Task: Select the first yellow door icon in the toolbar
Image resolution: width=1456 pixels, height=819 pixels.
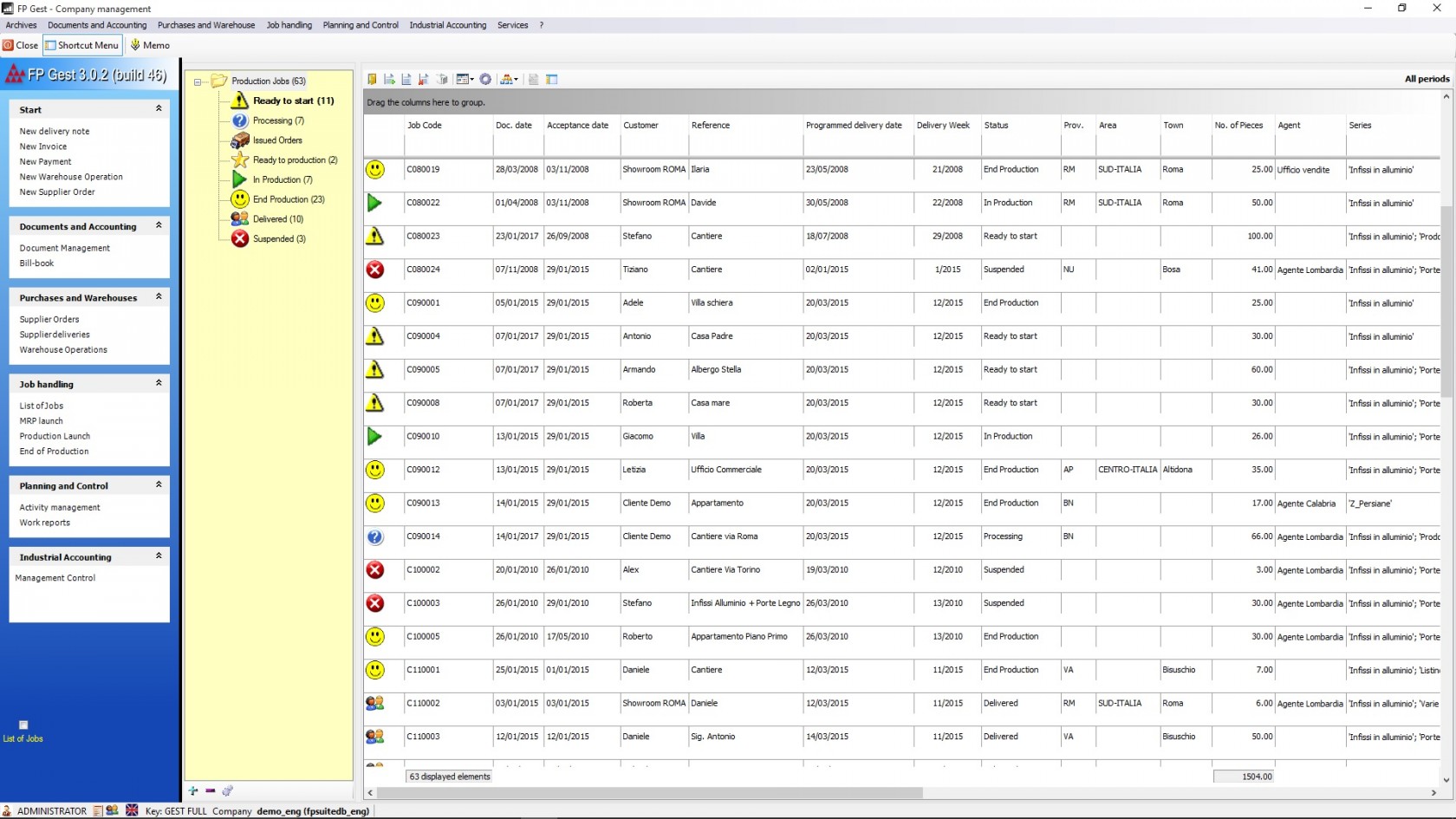Action: (373, 79)
